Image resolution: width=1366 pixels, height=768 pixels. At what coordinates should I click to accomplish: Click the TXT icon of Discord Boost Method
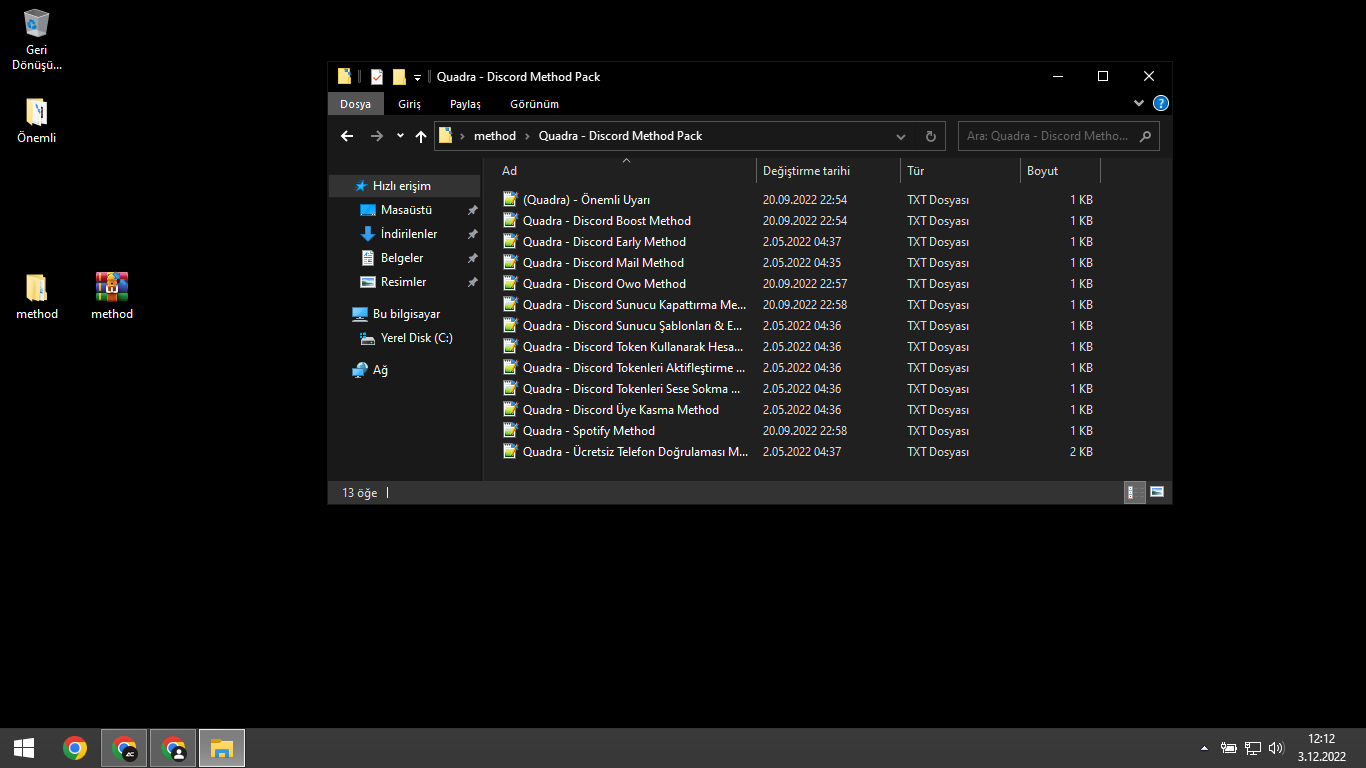pyautogui.click(x=510, y=221)
